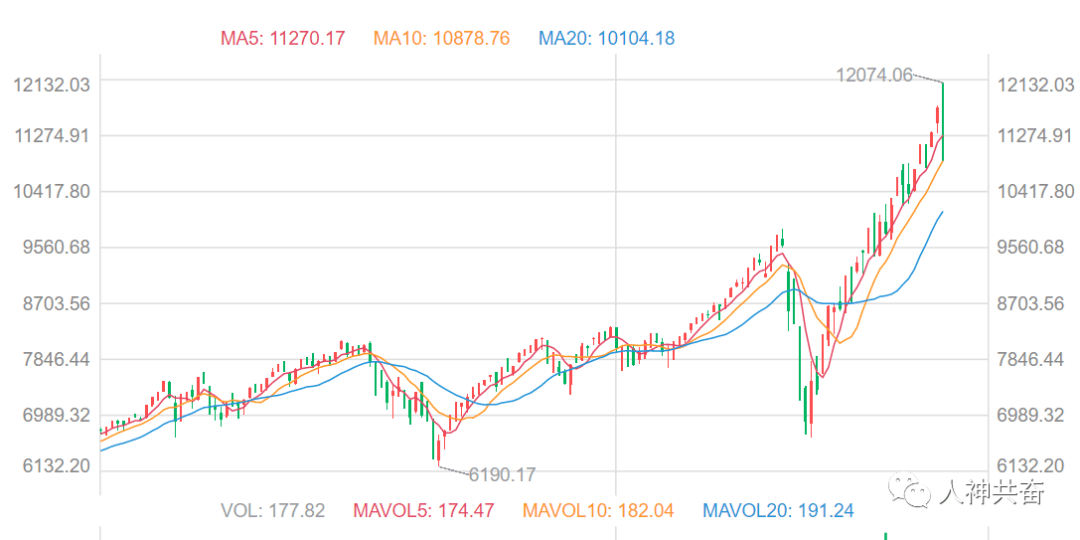
Task: Click the 人神共奋 watermark text
Action: point(992,492)
